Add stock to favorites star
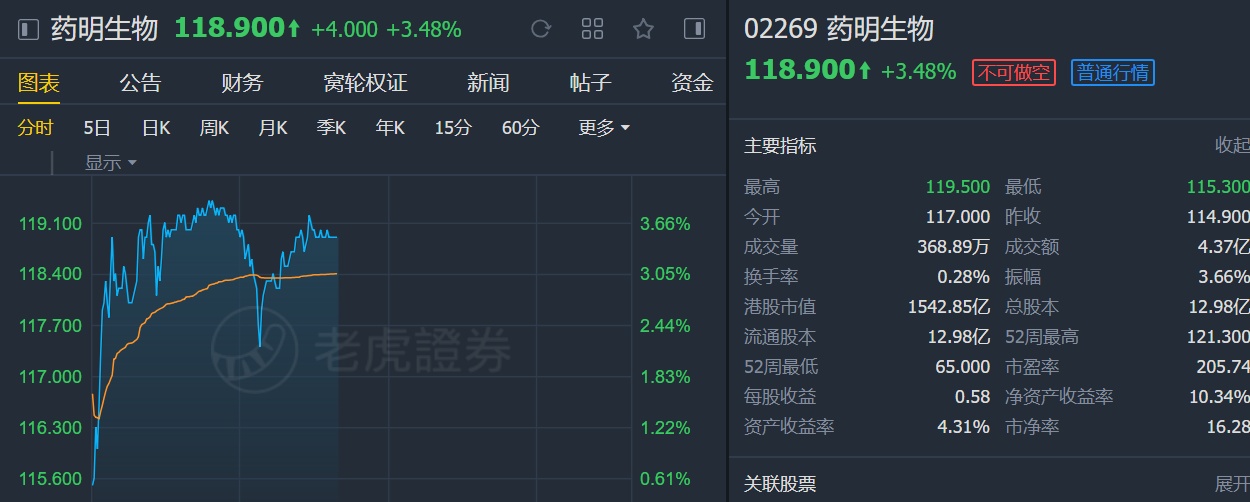 [x=643, y=29]
